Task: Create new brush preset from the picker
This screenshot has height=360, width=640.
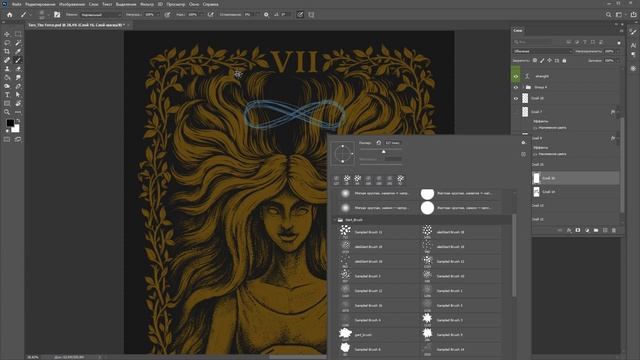Action: click(x=523, y=154)
